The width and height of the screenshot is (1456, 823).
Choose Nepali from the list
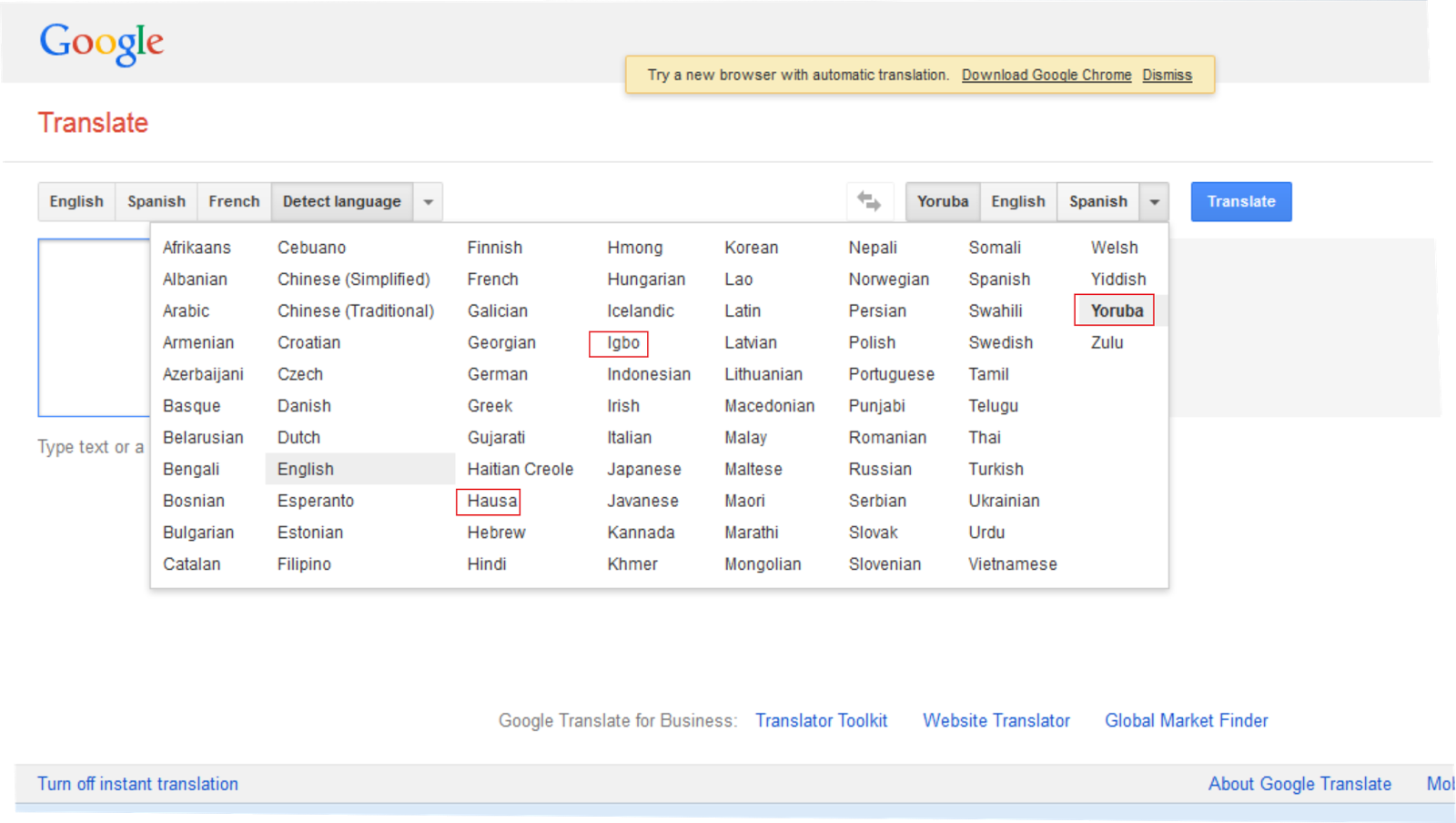click(873, 248)
